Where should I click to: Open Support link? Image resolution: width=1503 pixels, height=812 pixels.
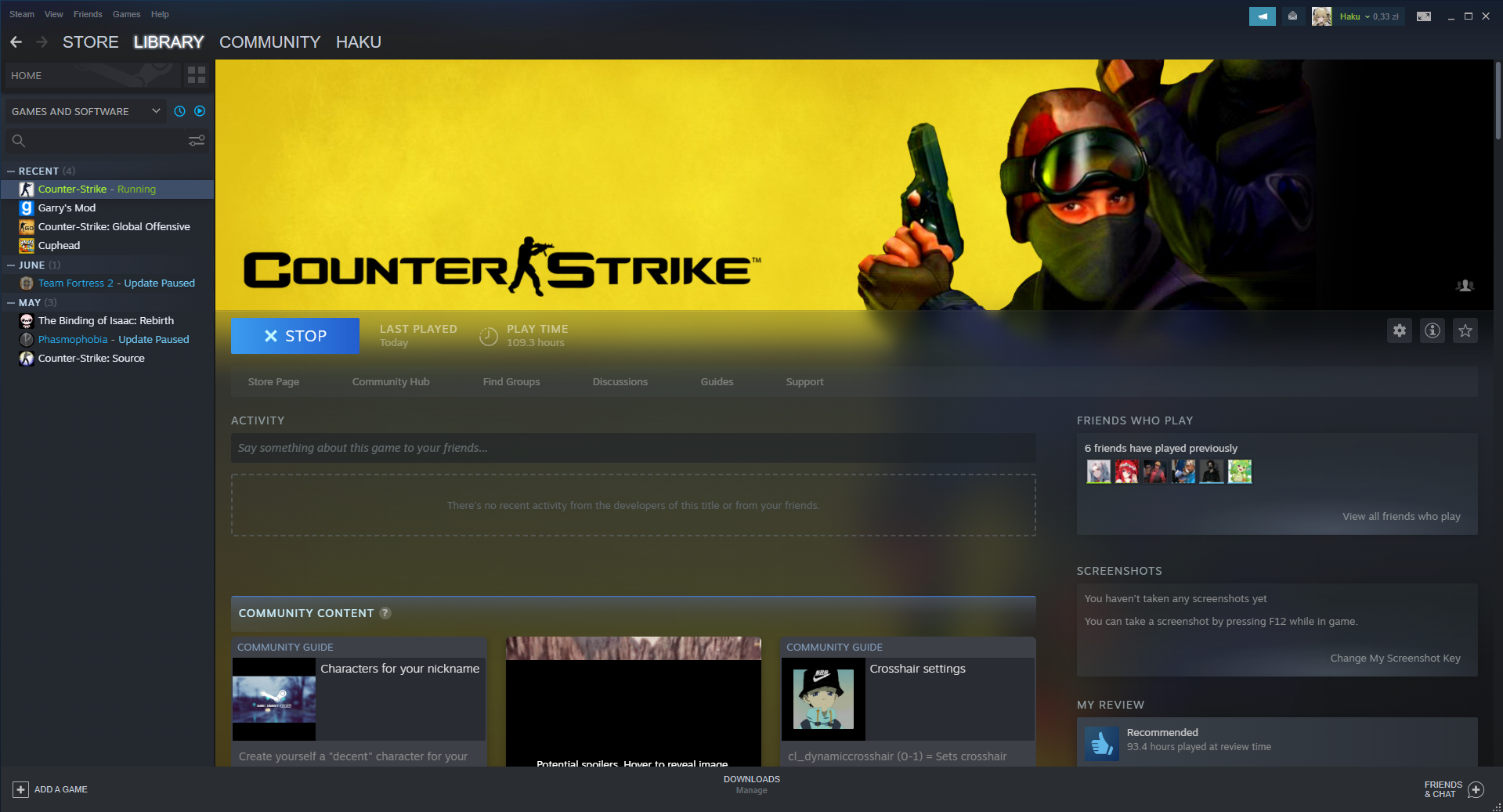click(x=804, y=382)
